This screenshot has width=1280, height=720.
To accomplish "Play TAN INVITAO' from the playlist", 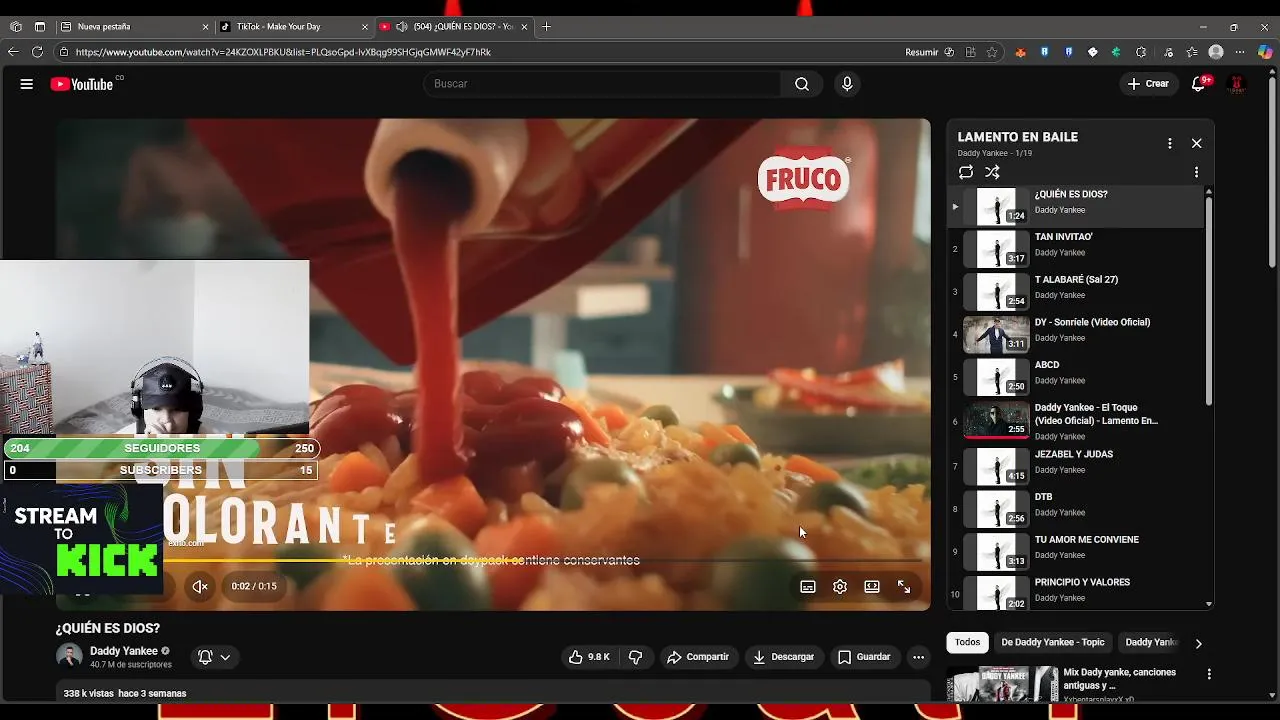I will (x=1076, y=249).
